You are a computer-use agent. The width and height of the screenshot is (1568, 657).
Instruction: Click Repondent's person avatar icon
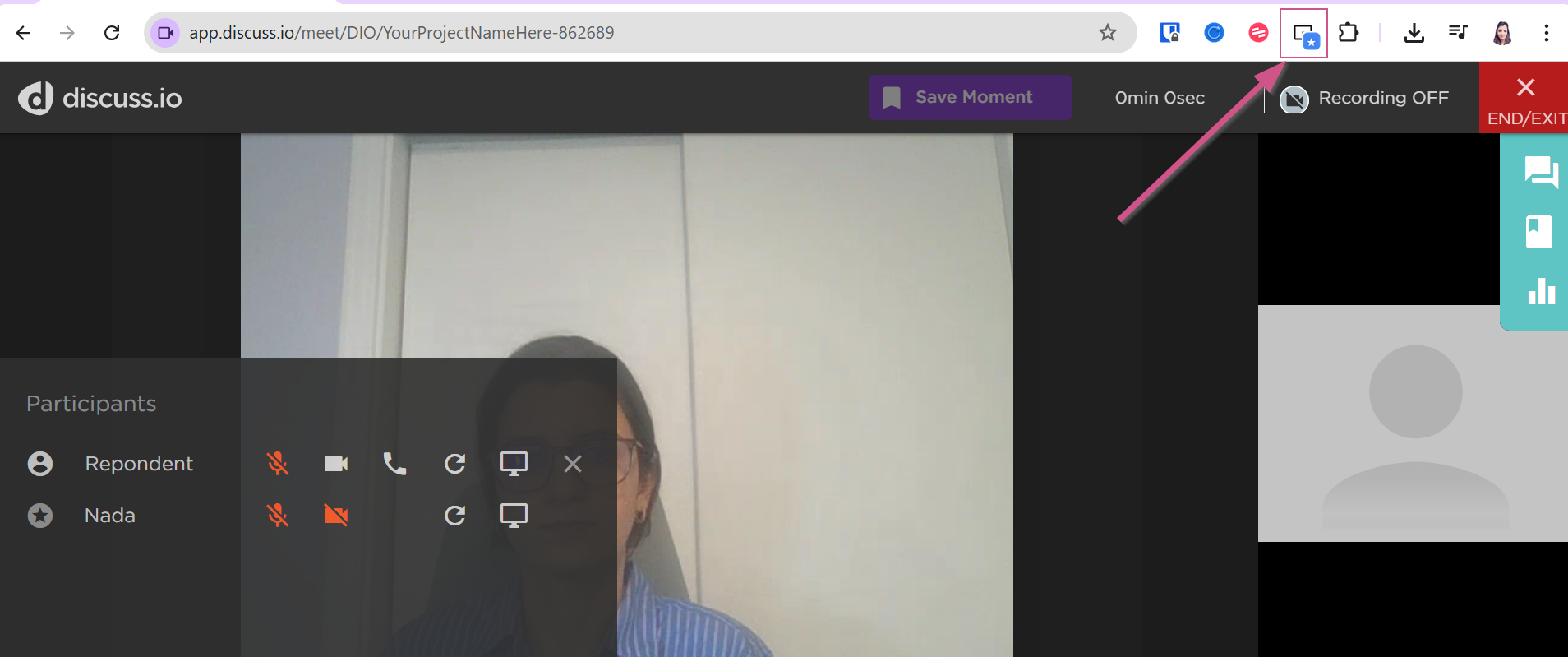coord(40,464)
